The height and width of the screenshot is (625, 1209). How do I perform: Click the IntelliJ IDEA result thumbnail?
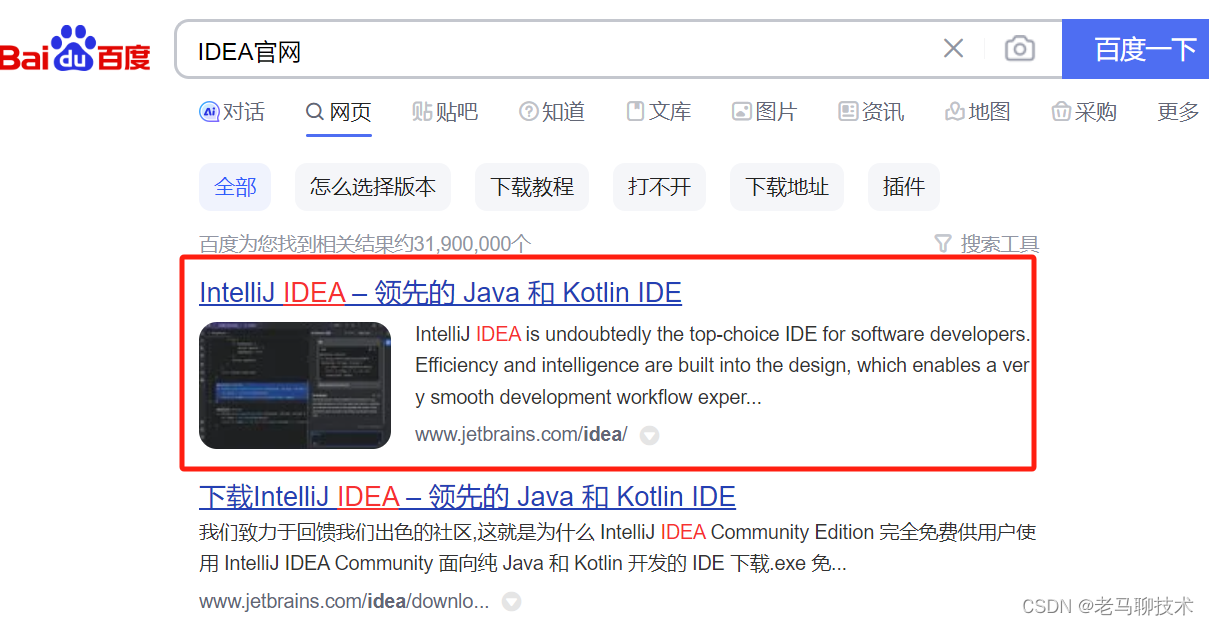[x=295, y=385]
